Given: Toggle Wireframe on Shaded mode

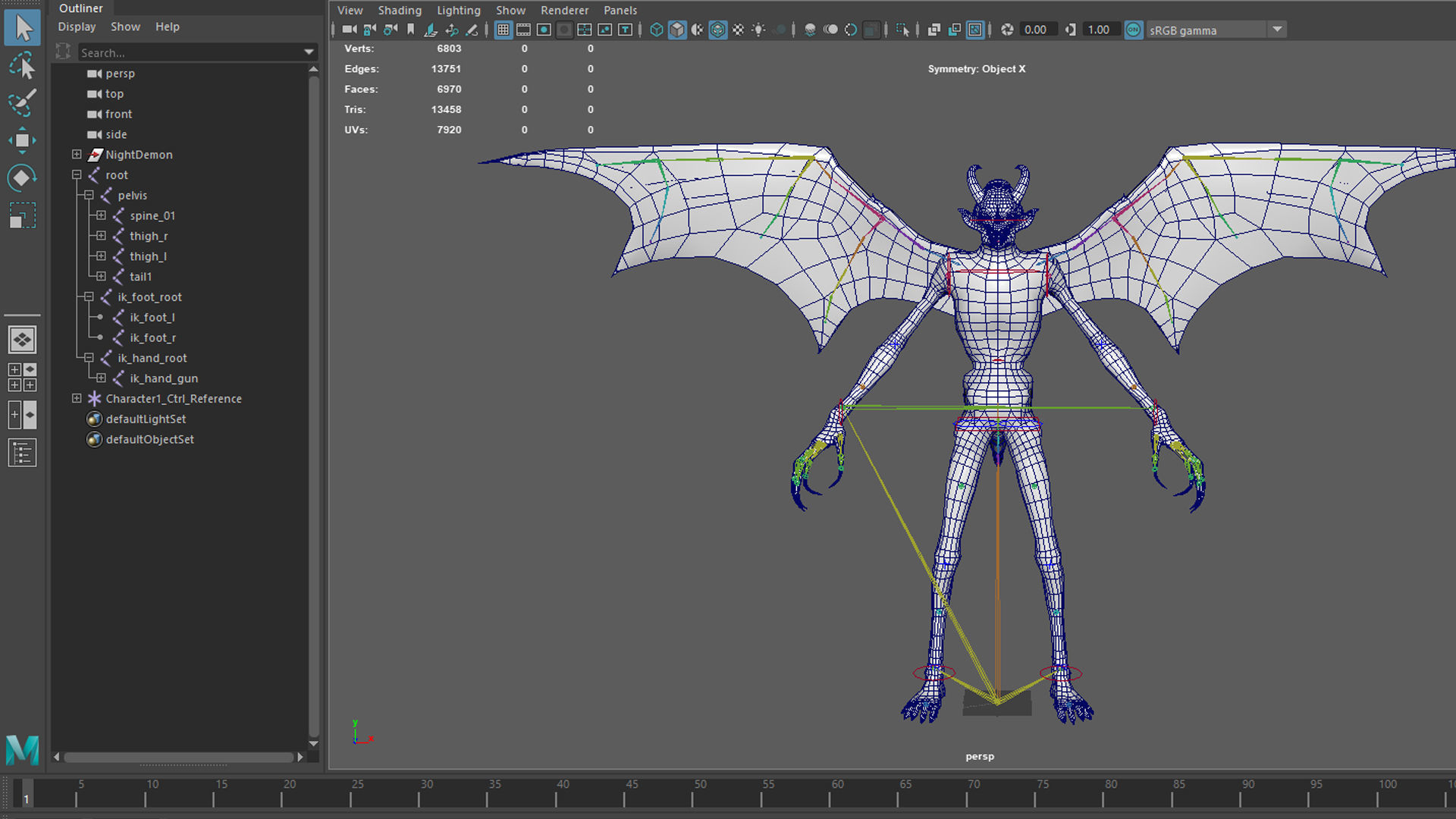Looking at the screenshot, I should point(718,30).
